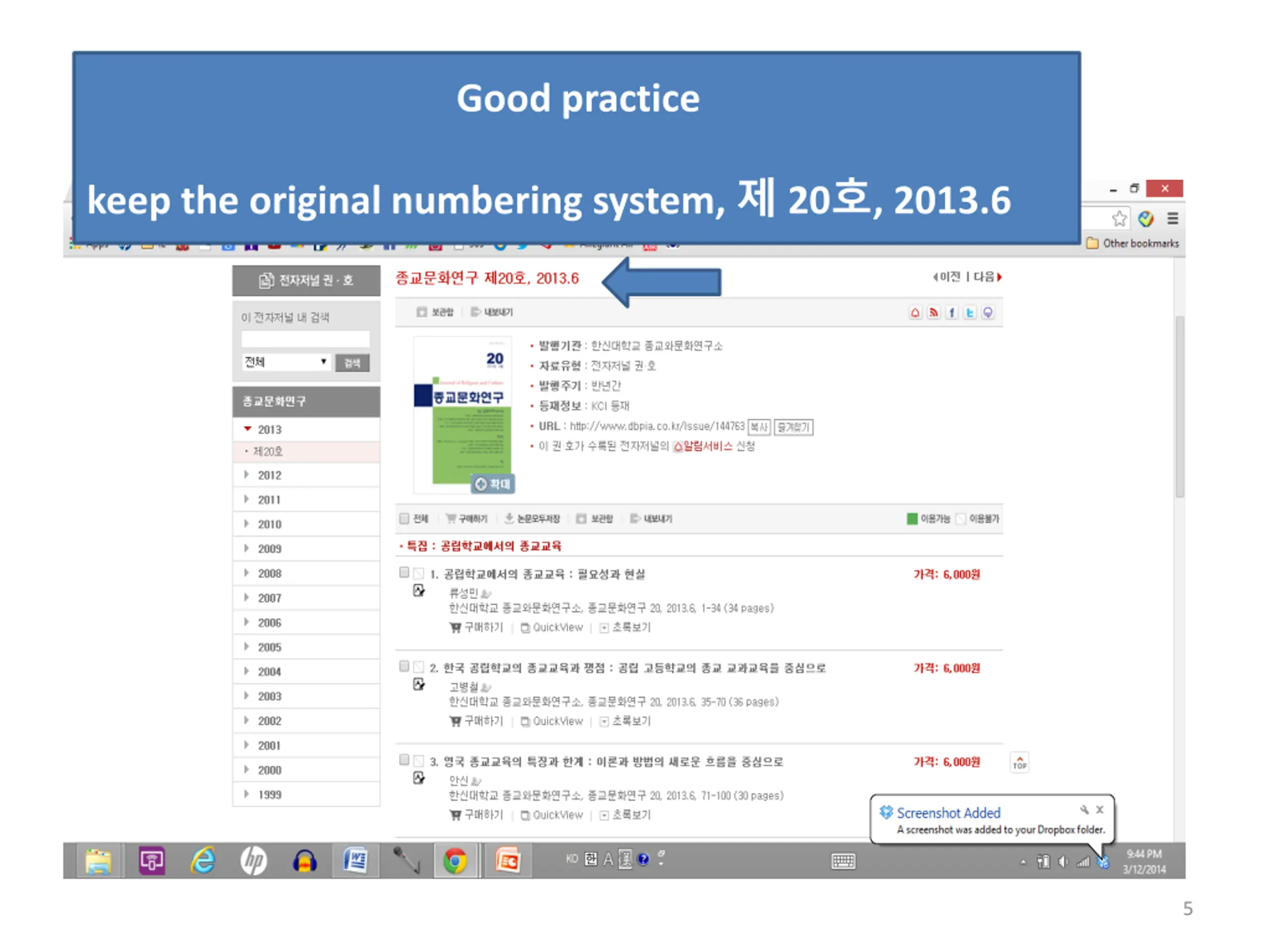Click 내보내기 in the top issue toolbar
1270x952 pixels.
point(492,312)
